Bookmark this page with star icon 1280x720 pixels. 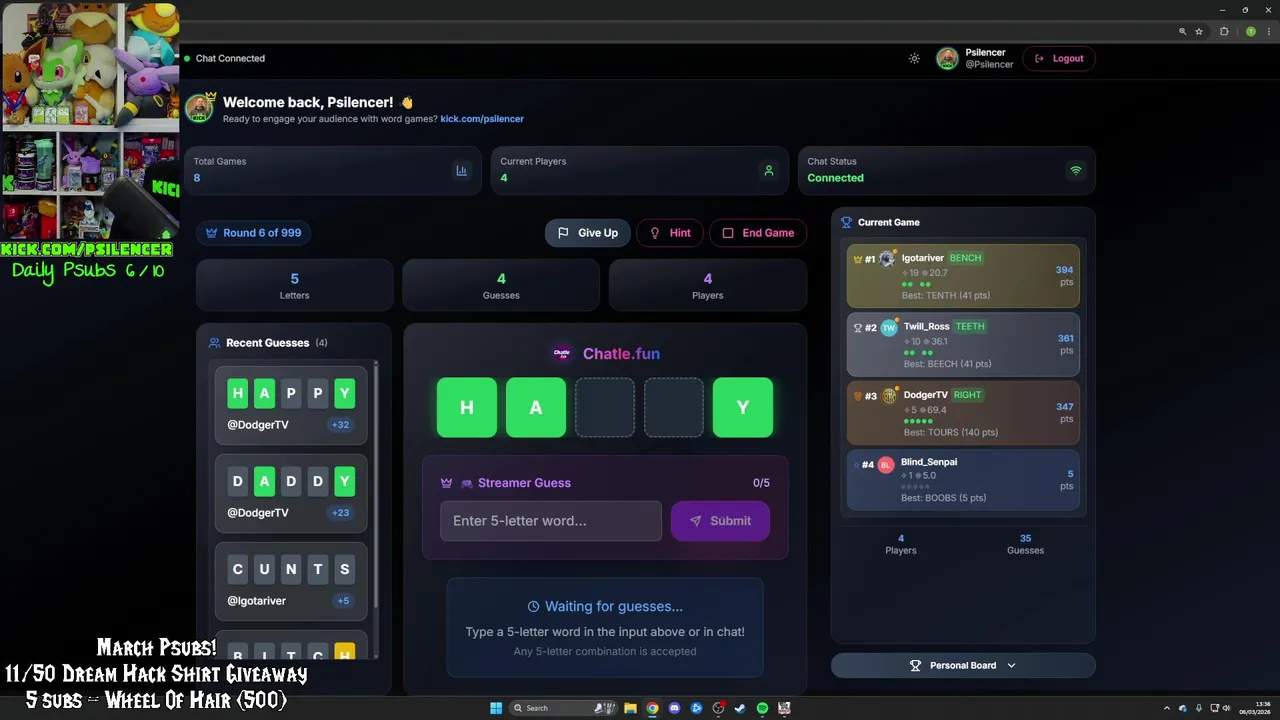click(1199, 32)
